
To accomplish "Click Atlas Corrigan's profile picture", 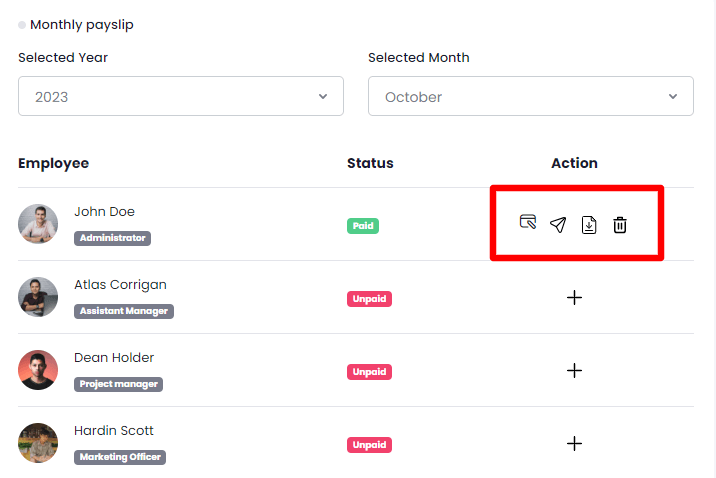I will [38, 297].
